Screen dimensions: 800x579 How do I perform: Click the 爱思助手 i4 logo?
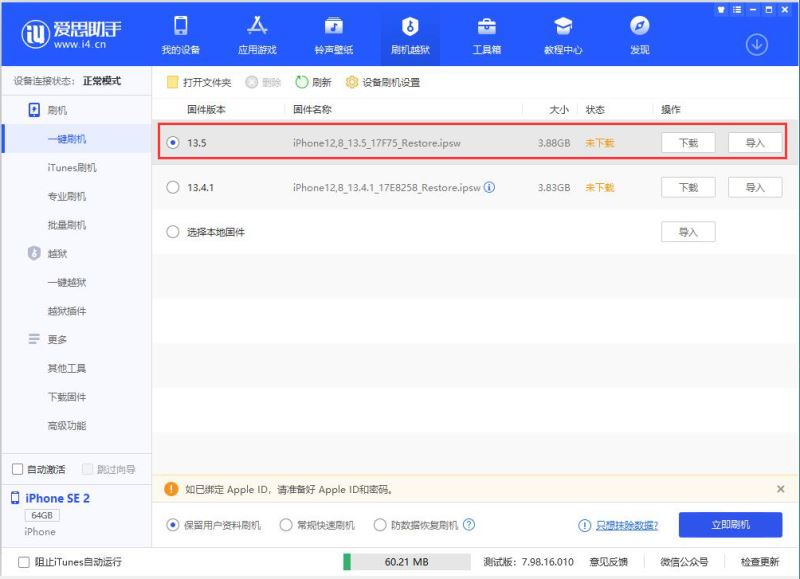tap(71, 34)
